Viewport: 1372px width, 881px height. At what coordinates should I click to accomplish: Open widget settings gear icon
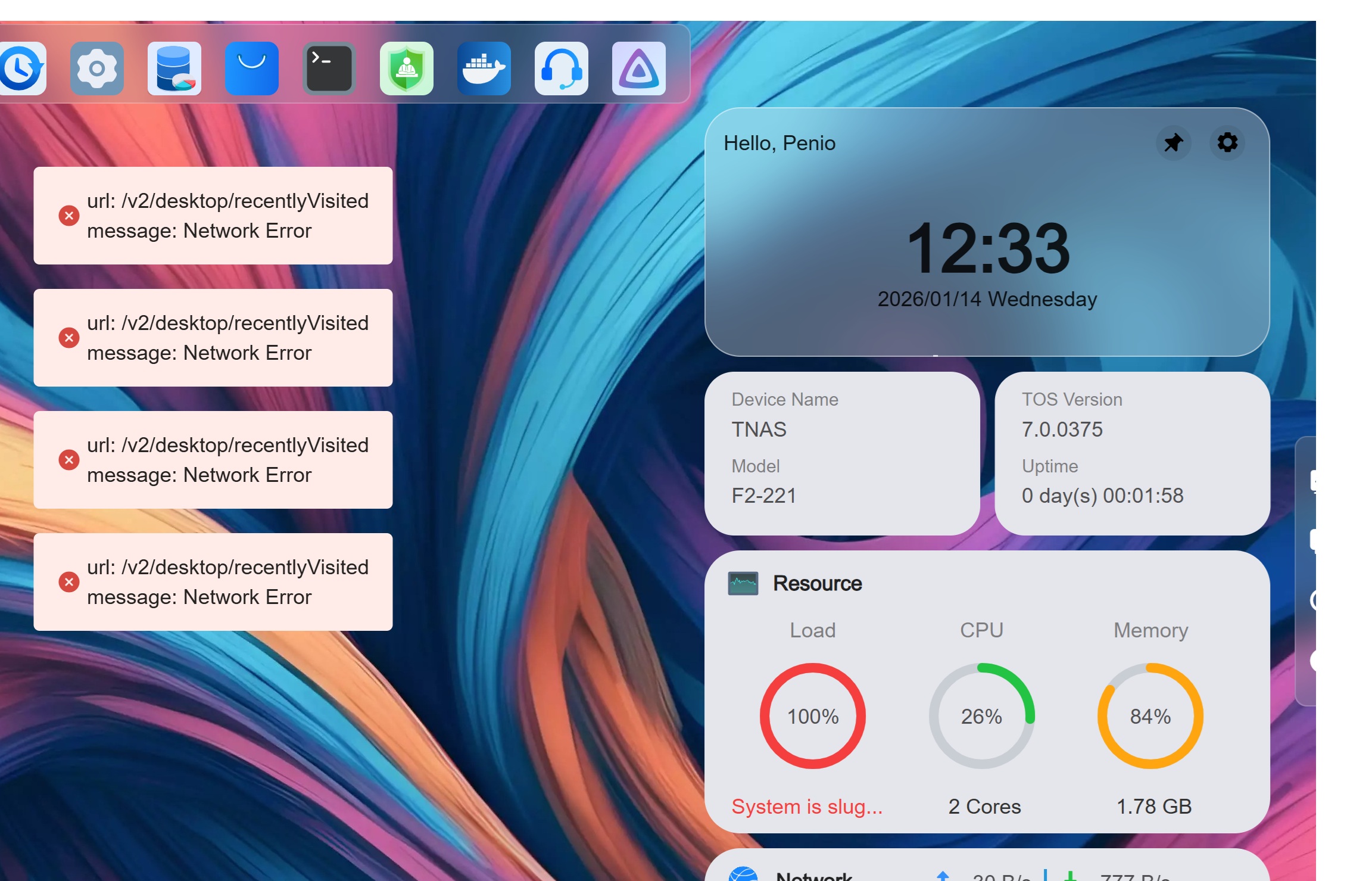pyautogui.click(x=1227, y=143)
